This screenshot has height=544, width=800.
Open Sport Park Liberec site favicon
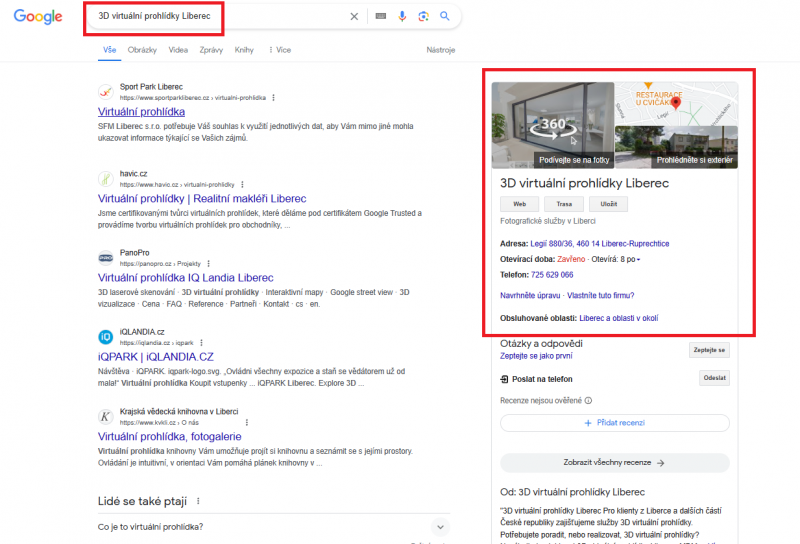[x=106, y=92]
